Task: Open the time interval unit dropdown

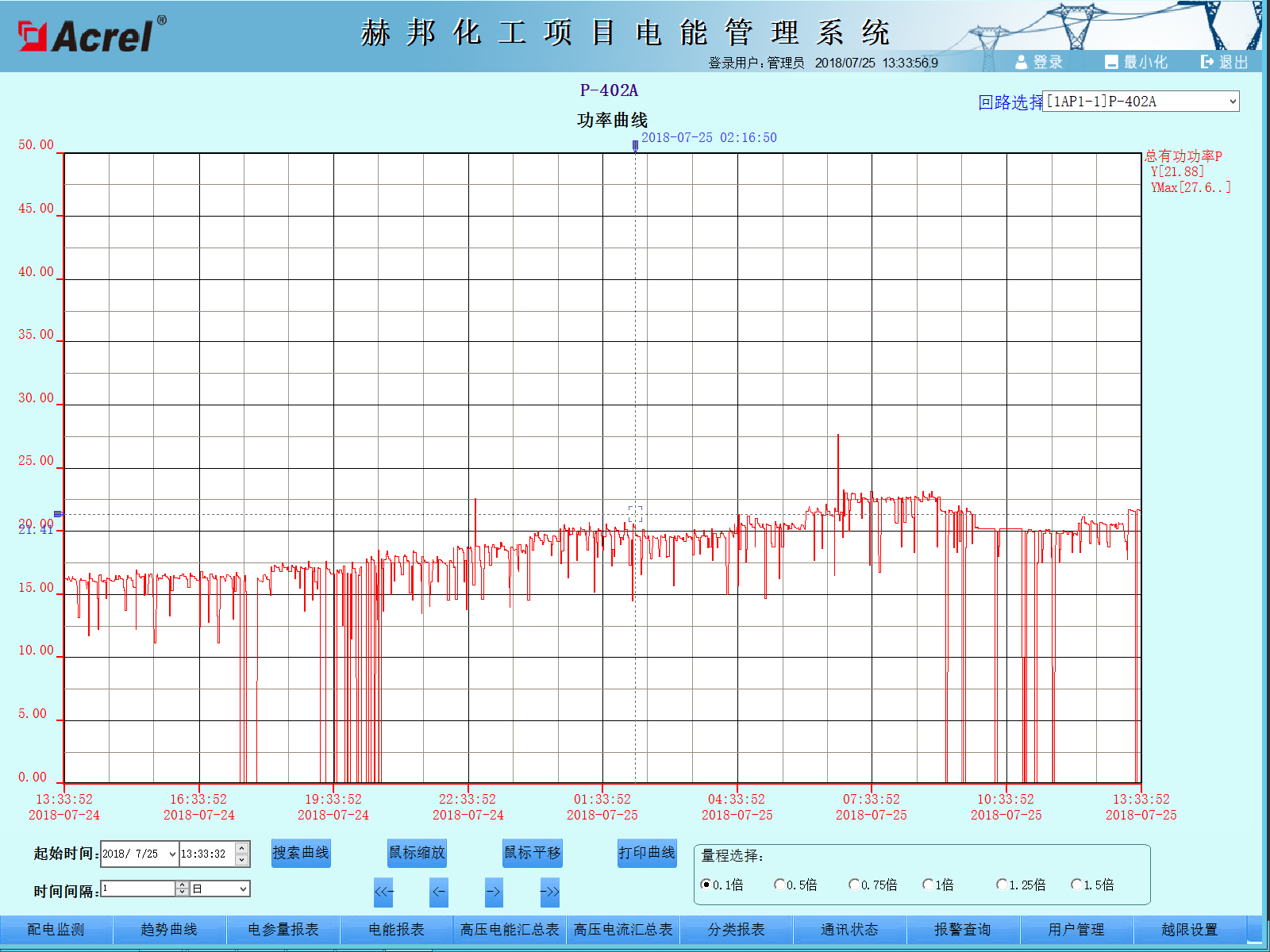Action: [x=243, y=889]
